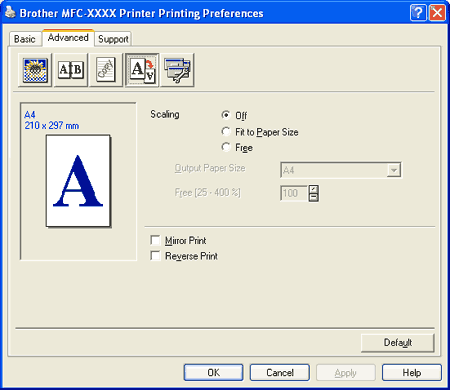Image resolution: width=450 pixels, height=390 pixels.
Task: Click the question mark help icon in title bar
Action: [x=418, y=13]
